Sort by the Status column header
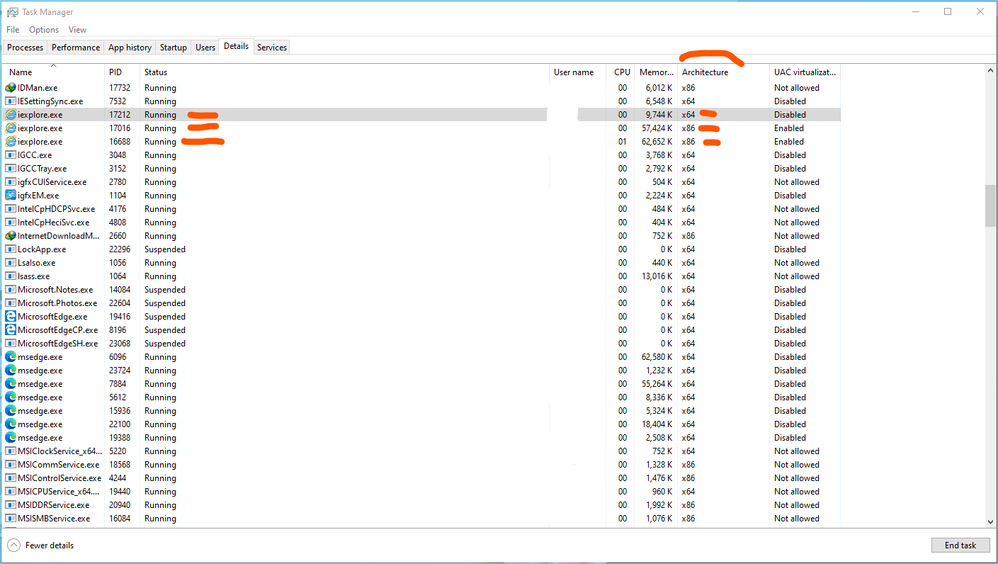Viewport: 998px width, 564px height. coord(344,72)
